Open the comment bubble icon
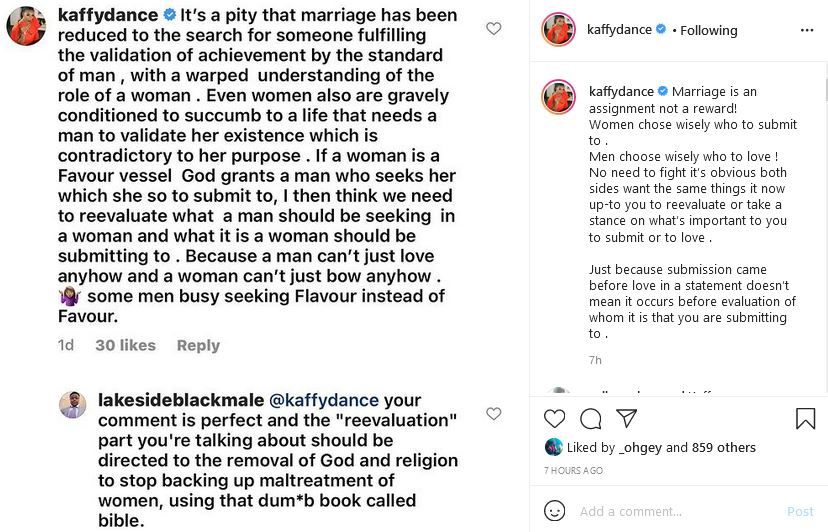This screenshot has width=828, height=532. point(590,419)
